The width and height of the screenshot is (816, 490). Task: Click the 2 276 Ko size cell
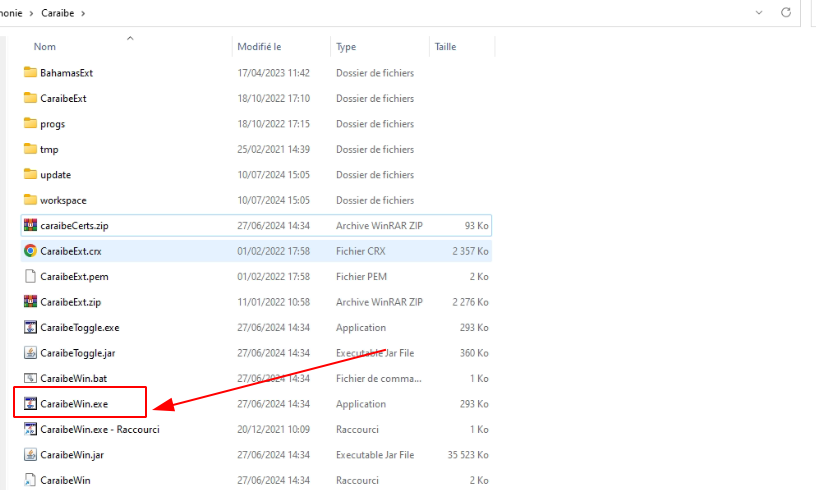pyautogui.click(x=470, y=302)
